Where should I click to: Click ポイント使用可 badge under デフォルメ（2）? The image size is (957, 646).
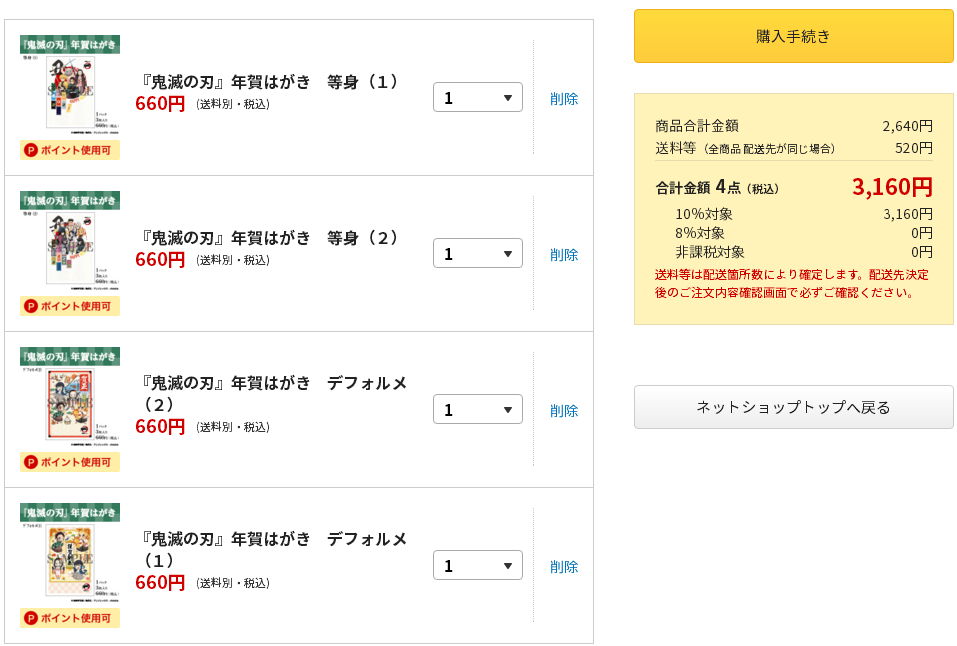pos(70,462)
